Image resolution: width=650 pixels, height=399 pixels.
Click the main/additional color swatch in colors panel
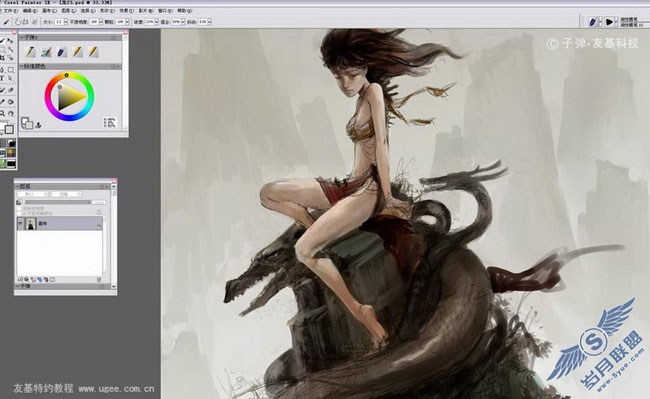pos(27,123)
